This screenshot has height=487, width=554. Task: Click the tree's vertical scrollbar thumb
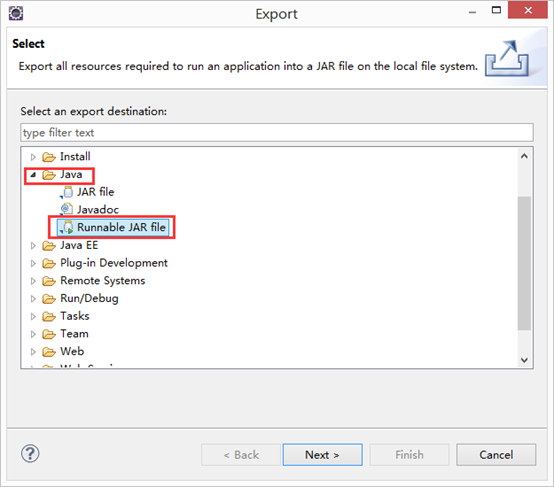tap(524, 263)
